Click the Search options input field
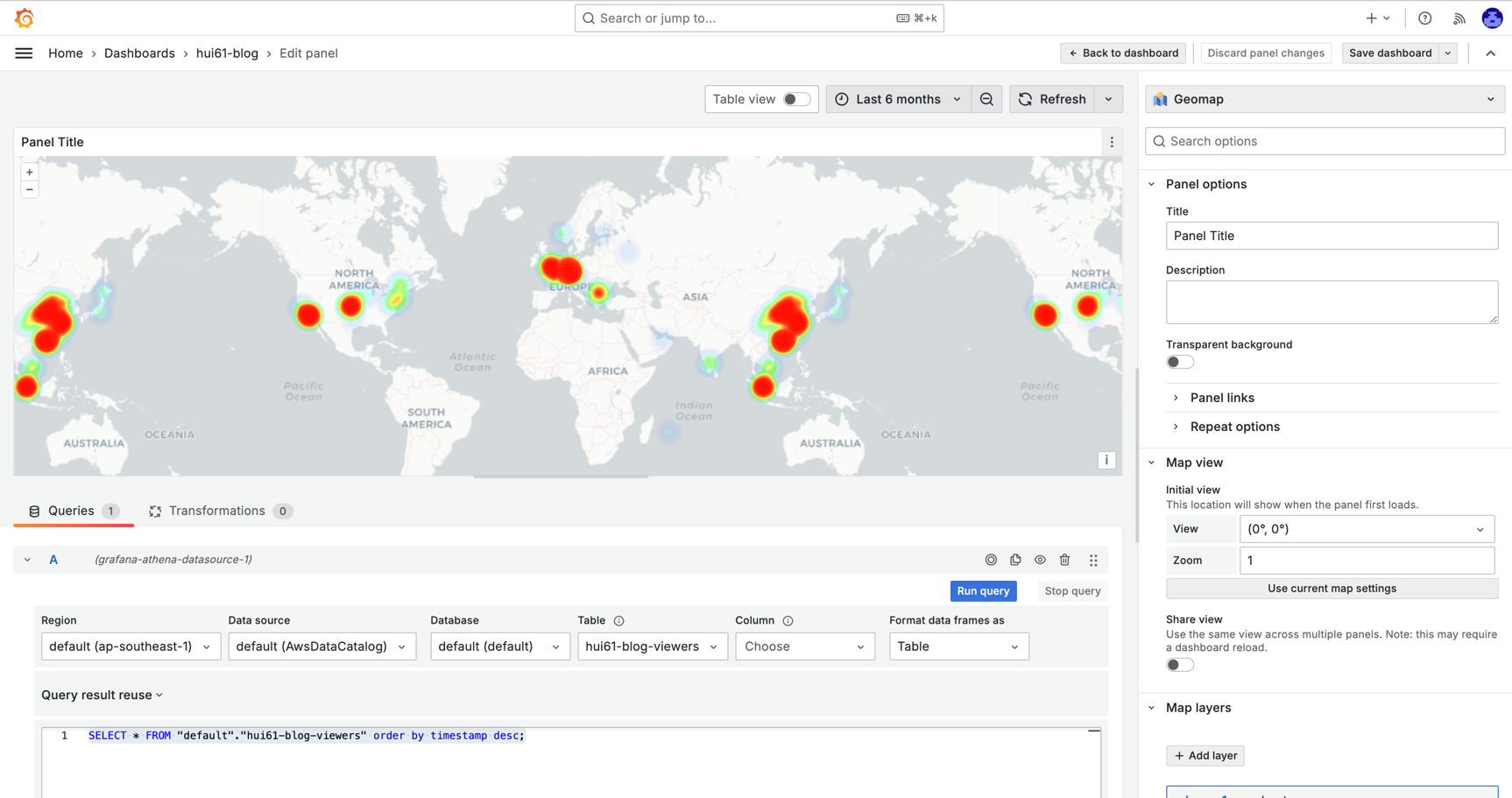1512x798 pixels. 1332,141
